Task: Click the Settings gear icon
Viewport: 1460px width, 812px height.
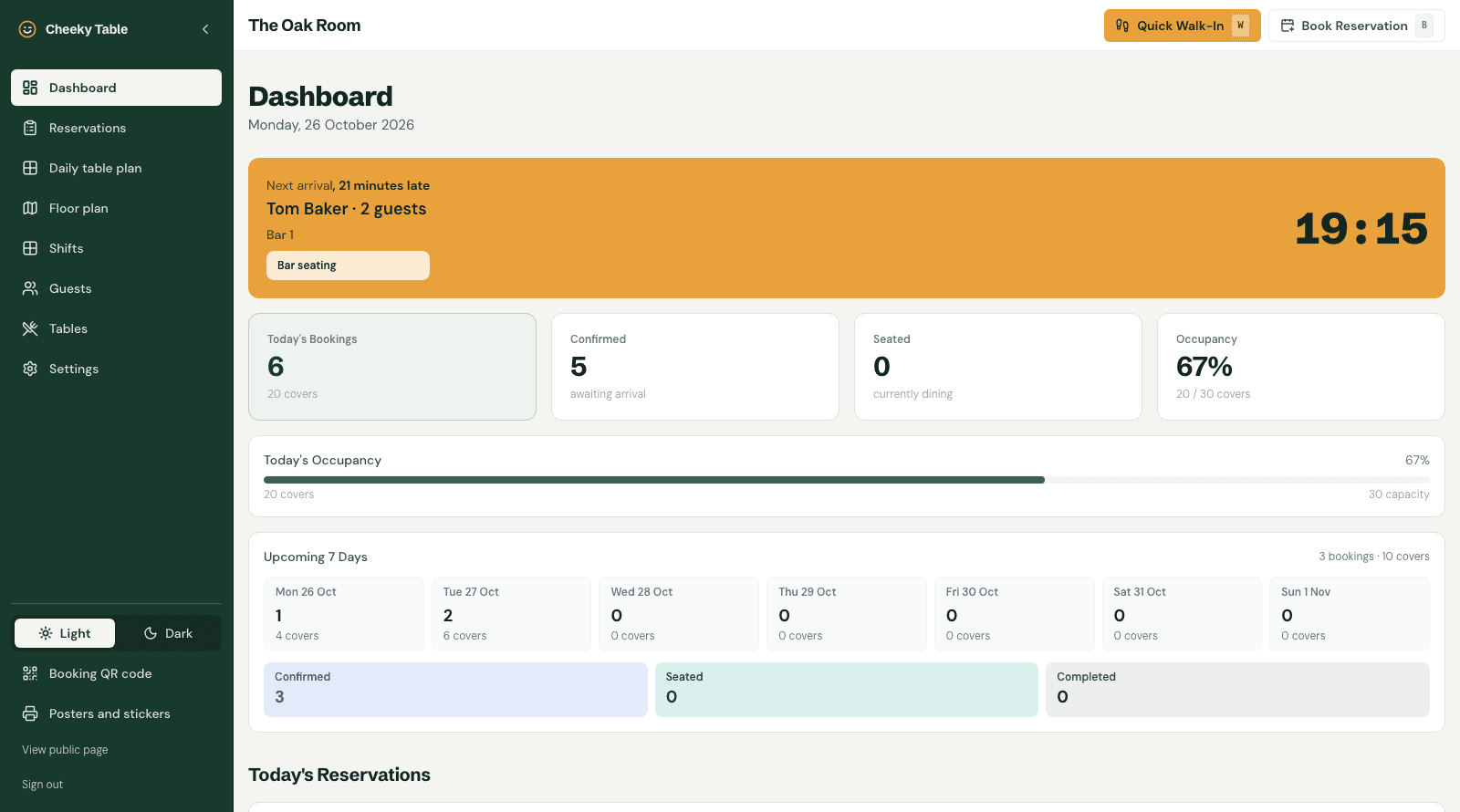Action: (30, 369)
